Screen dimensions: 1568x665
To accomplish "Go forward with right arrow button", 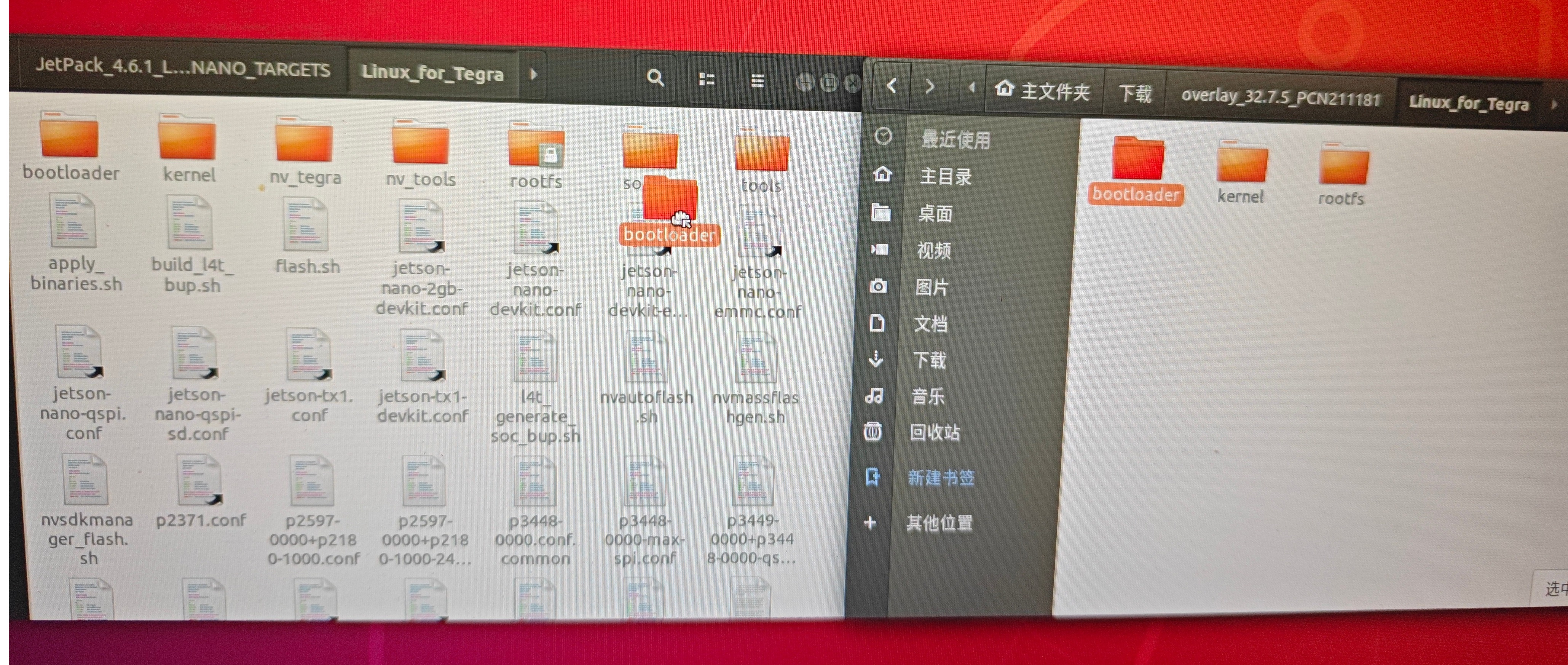I will (930, 86).
